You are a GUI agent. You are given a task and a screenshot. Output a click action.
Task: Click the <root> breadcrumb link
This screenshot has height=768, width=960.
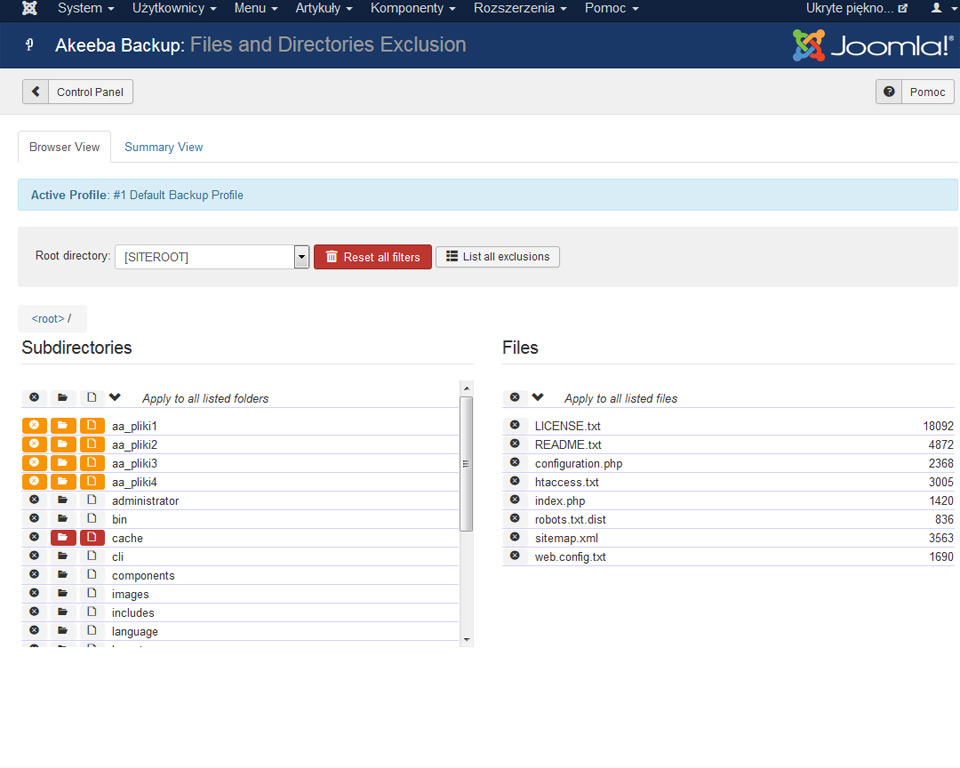(x=48, y=318)
